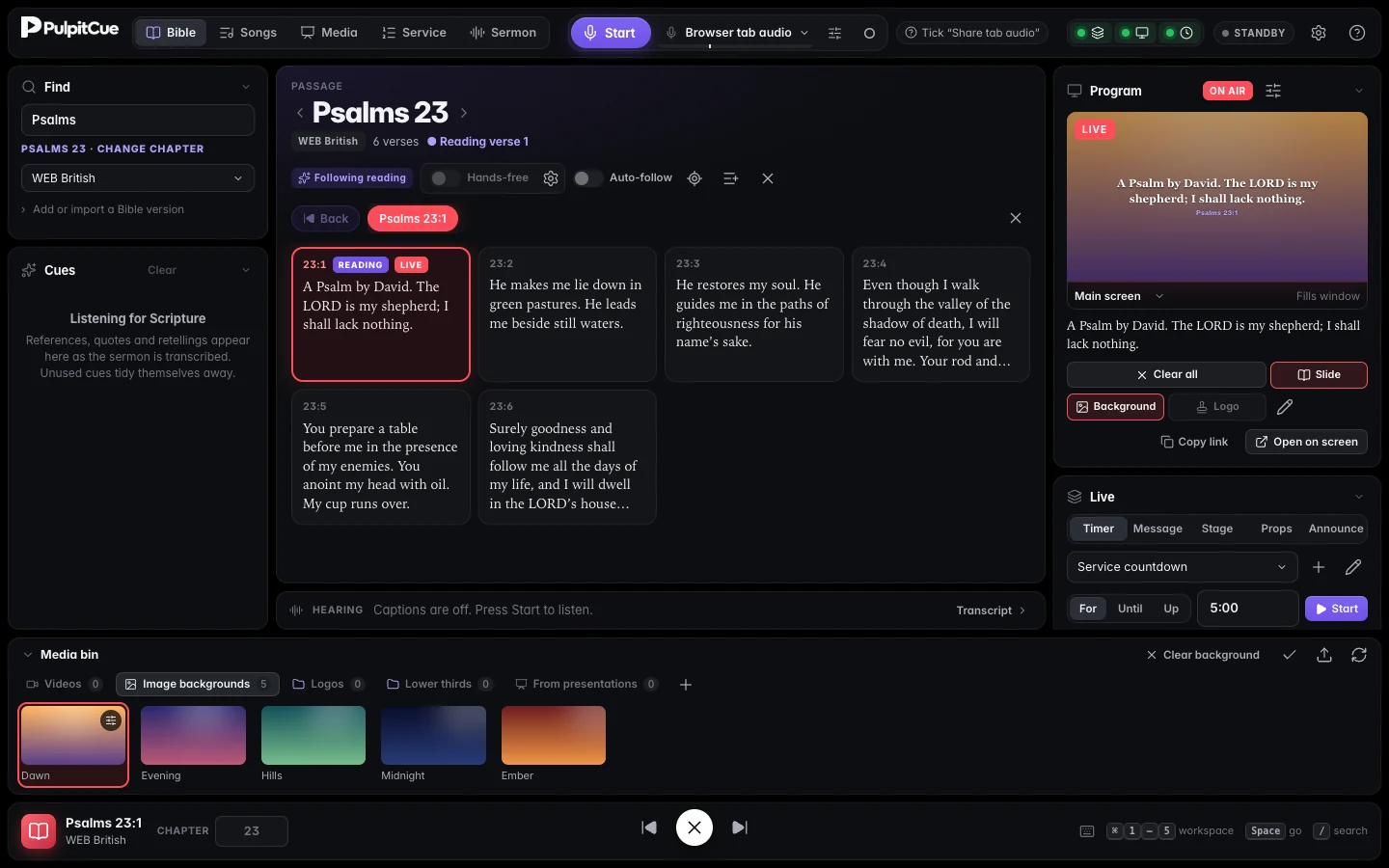The width and height of the screenshot is (1389, 868).
Task: Open the Logos tab in media bin
Action: pos(329,685)
